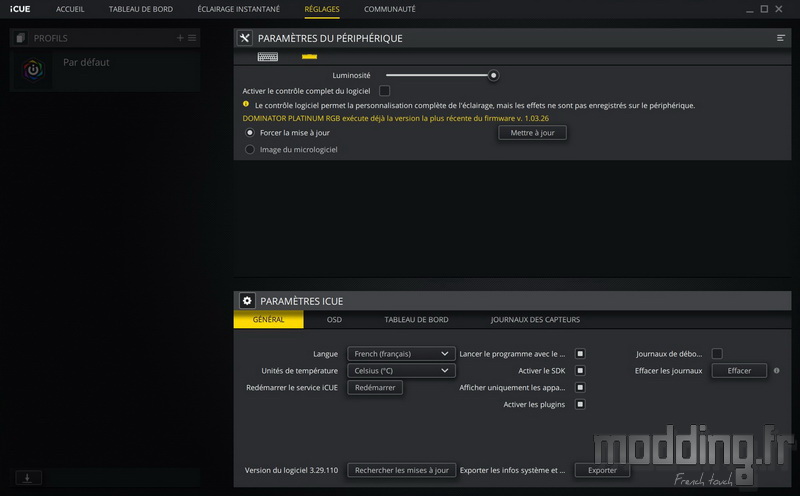Open Éclairage instantané menu
800x496 pixels.
click(x=238, y=9)
